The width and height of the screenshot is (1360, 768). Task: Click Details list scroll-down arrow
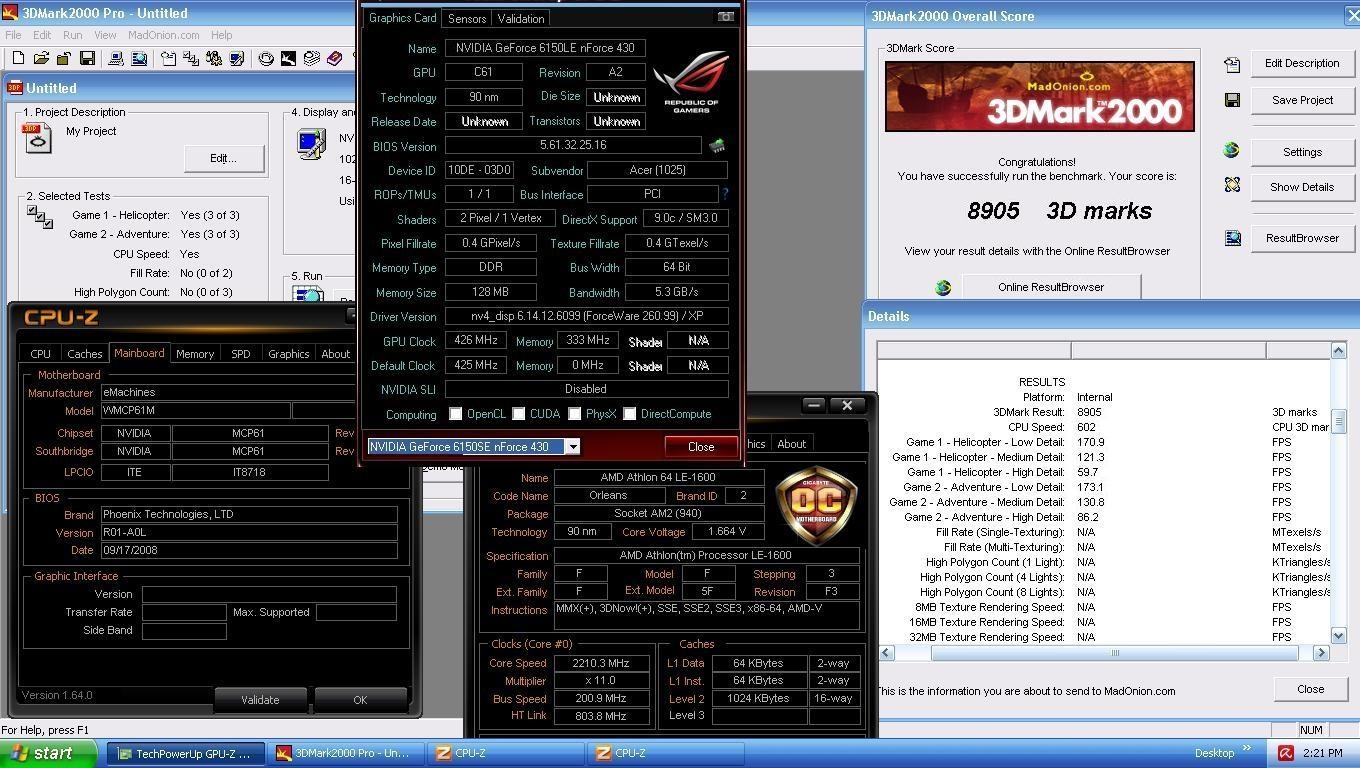tap(1338, 635)
